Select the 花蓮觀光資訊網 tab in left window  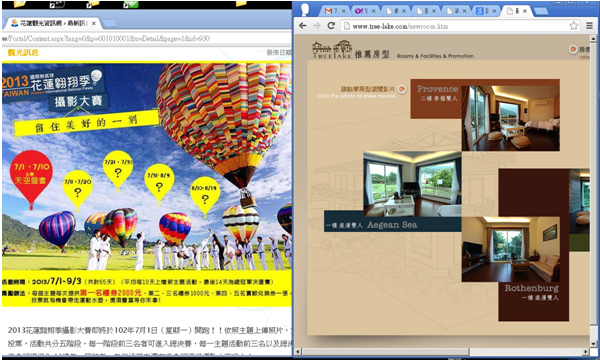(53, 23)
